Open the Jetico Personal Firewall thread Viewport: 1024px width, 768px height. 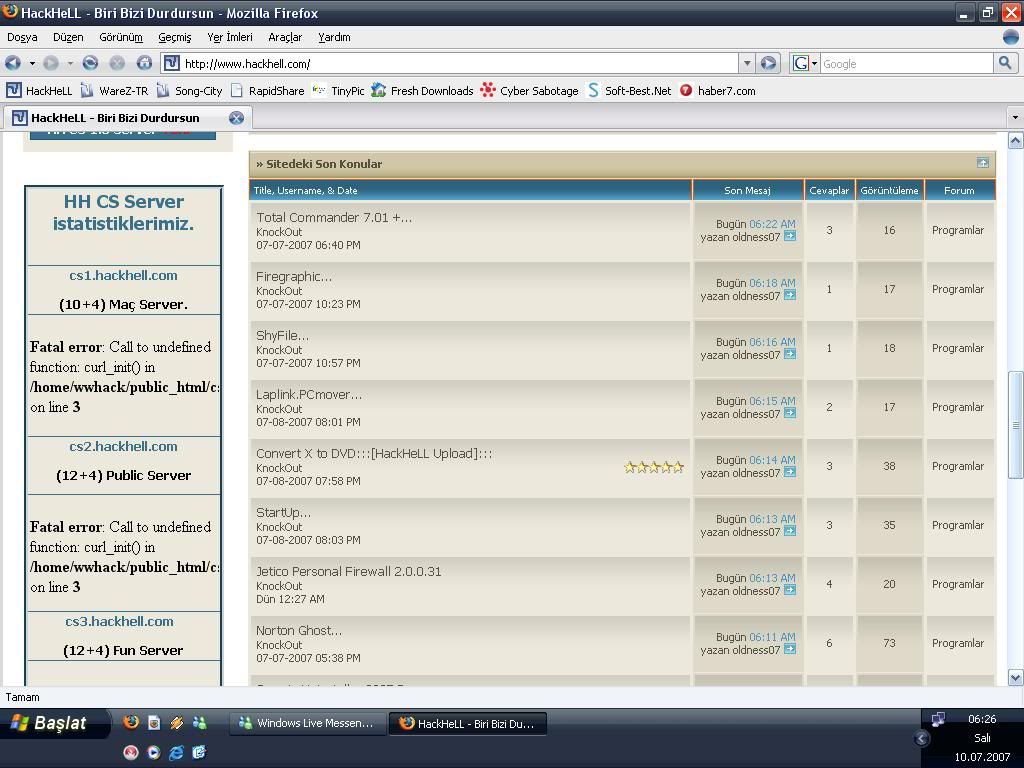coord(349,571)
